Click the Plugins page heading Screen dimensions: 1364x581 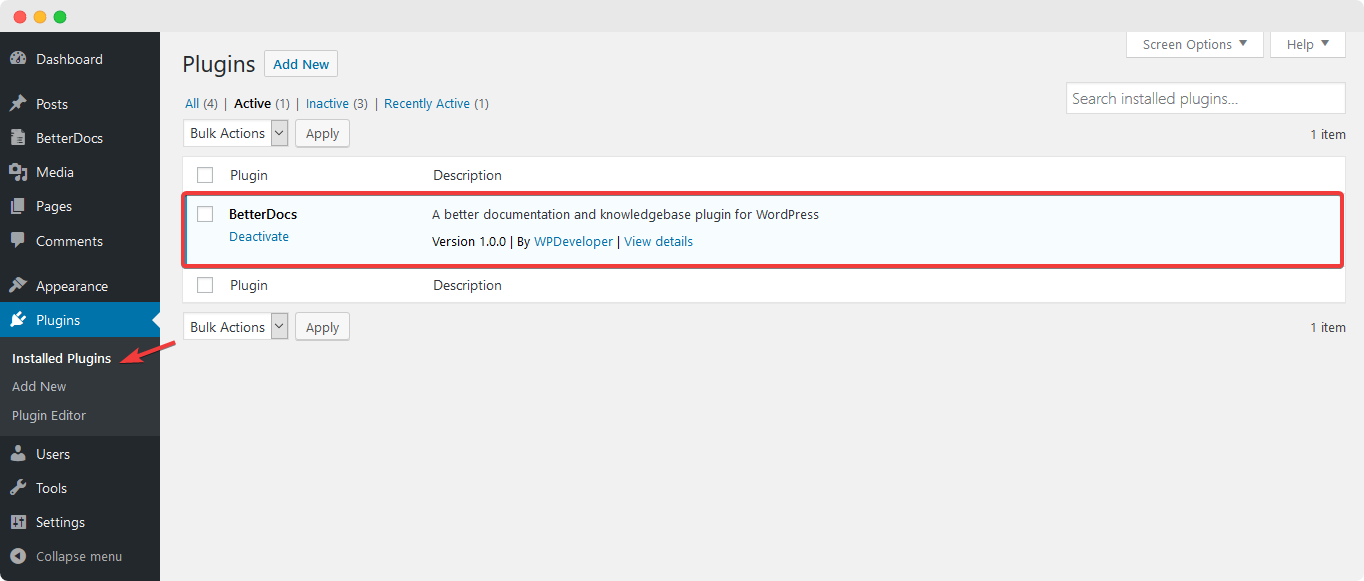pyautogui.click(x=219, y=64)
